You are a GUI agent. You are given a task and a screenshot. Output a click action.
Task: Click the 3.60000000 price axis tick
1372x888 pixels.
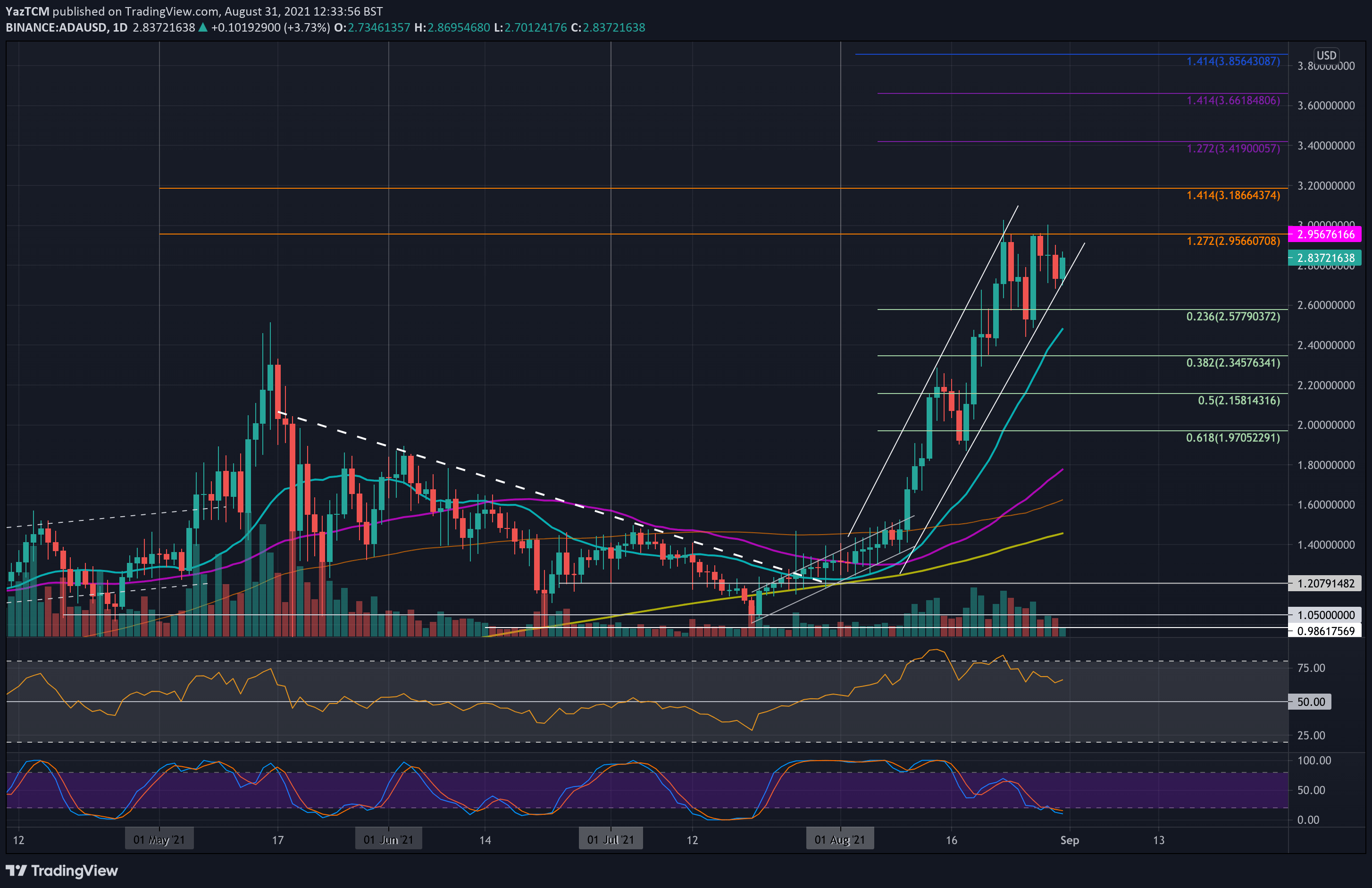[x=1326, y=106]
